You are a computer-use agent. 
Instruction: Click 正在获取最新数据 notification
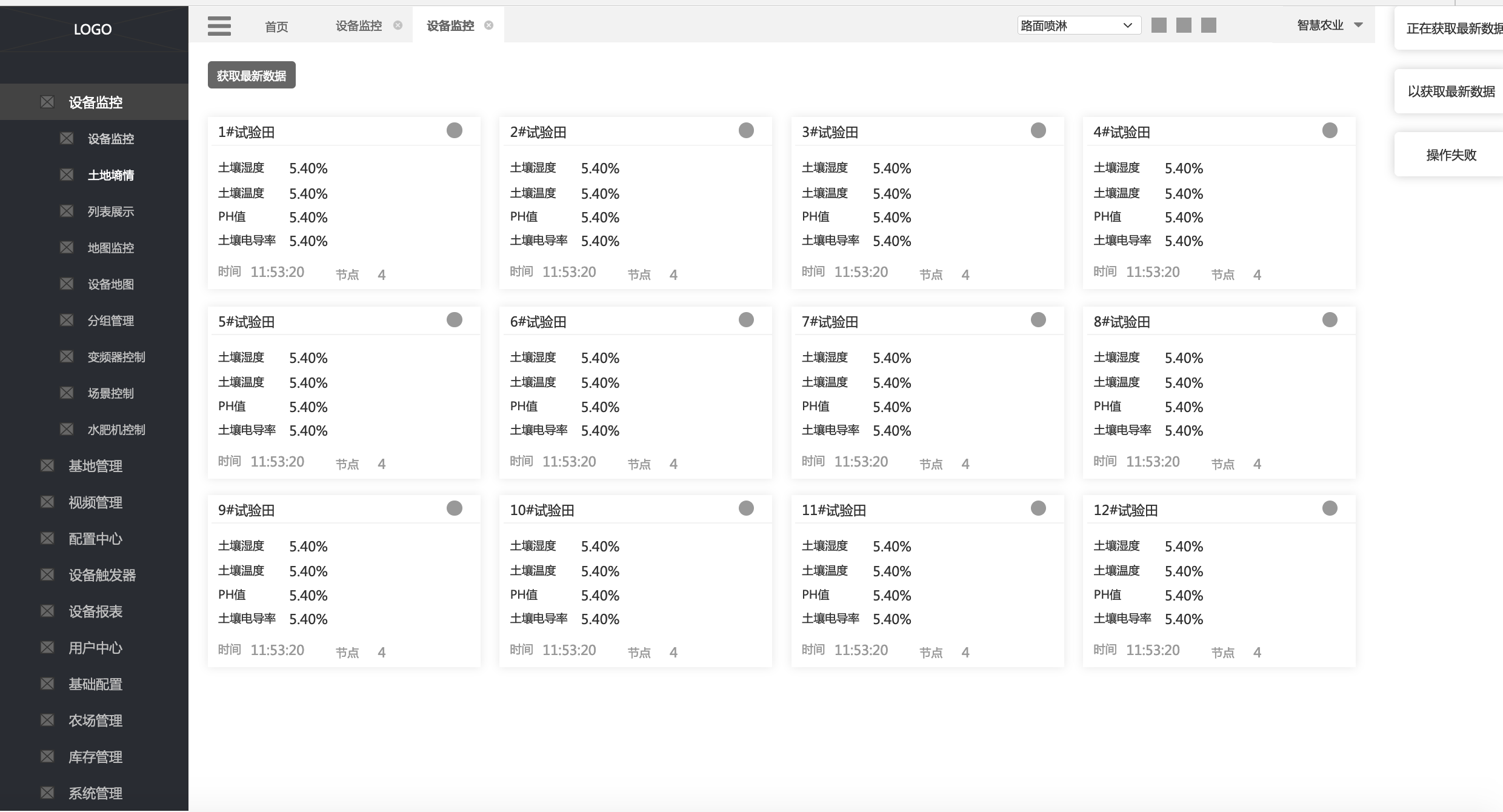click(1448, 28)
